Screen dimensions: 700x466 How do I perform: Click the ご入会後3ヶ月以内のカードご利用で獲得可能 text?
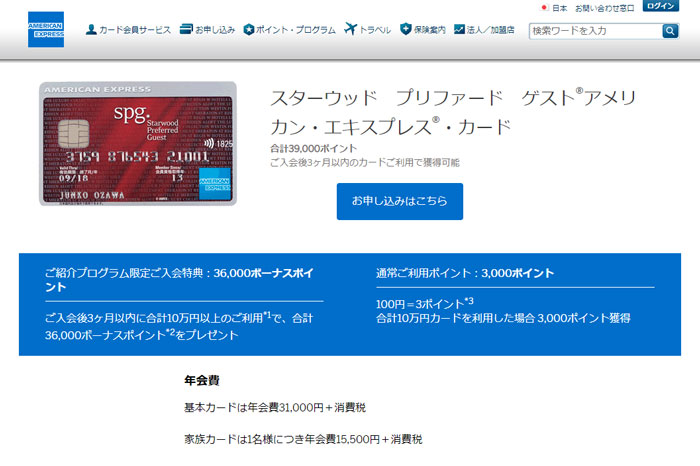coord(365,162)
